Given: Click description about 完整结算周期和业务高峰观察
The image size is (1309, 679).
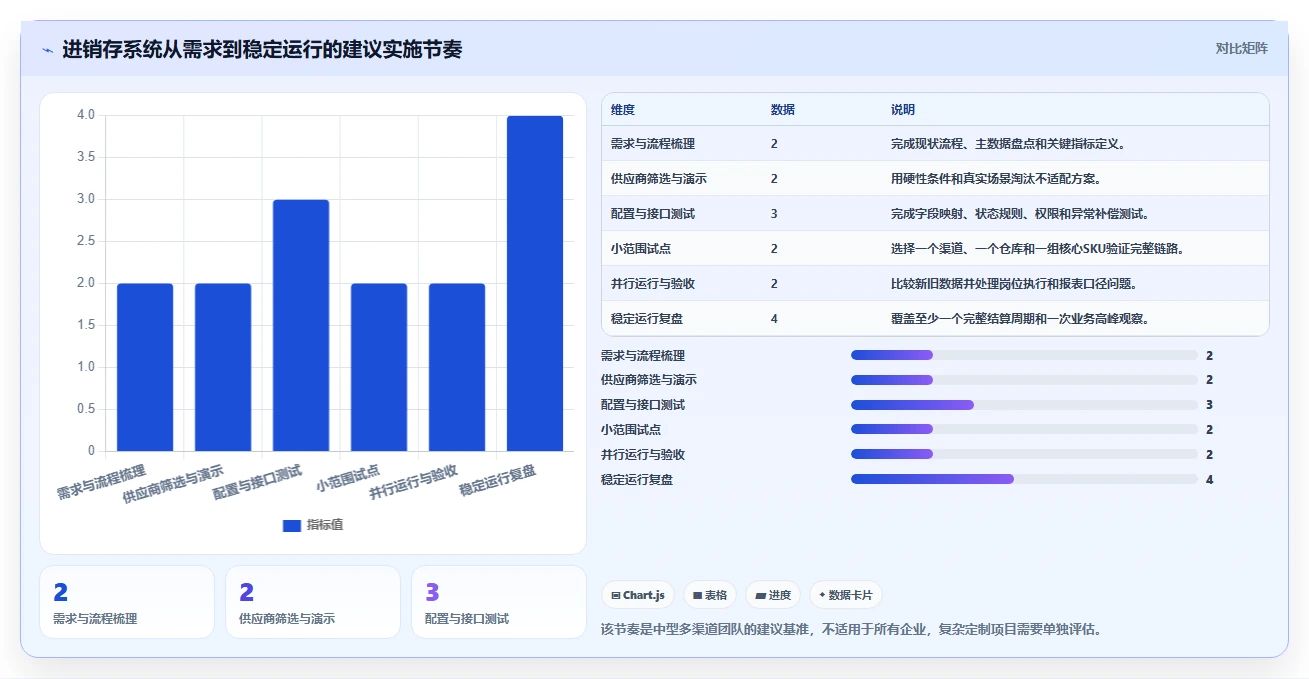Looking at the screenshot, I should tap(1020, 319).
